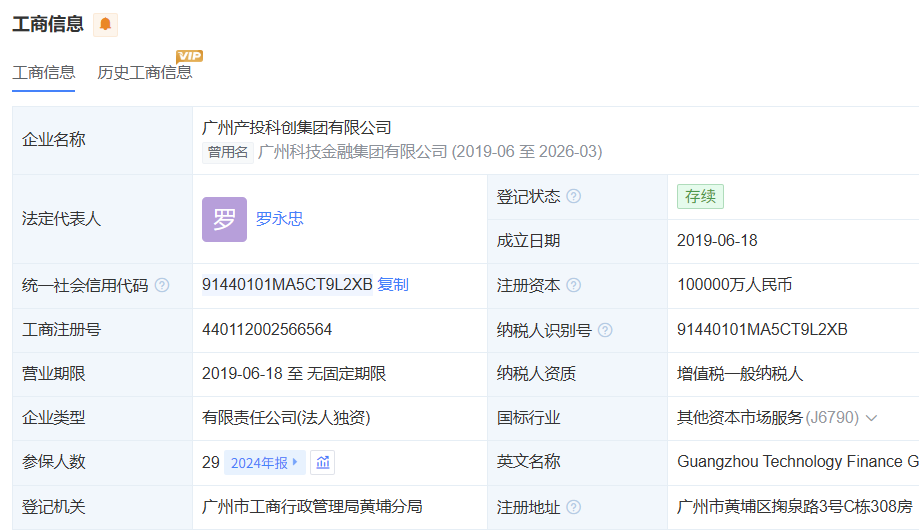Viewport: 919px width, 530px height.
Task: Click the 存续 status tag
Action: (700, 197)
